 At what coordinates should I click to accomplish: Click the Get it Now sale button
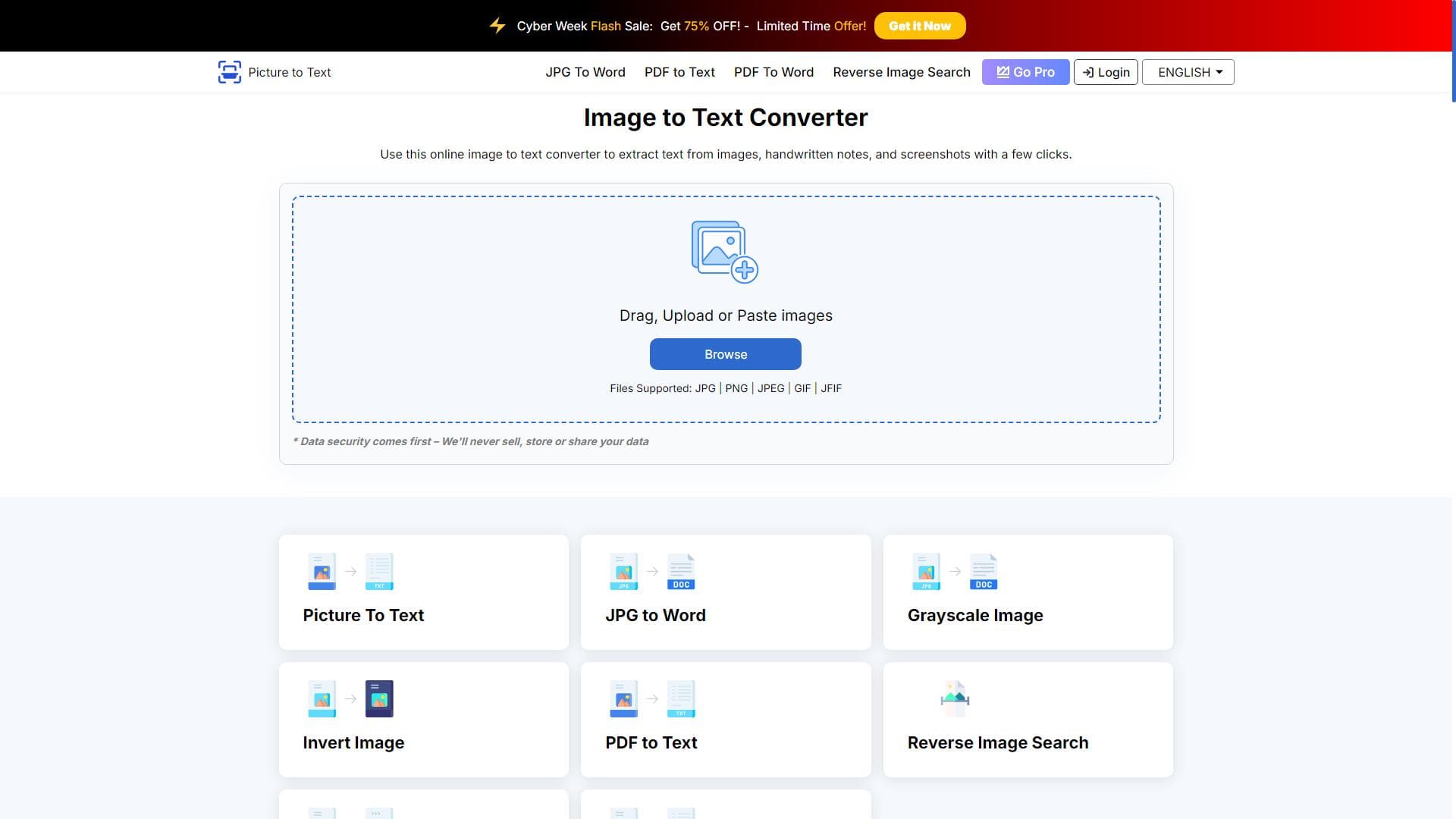click(x=920, y=26)
